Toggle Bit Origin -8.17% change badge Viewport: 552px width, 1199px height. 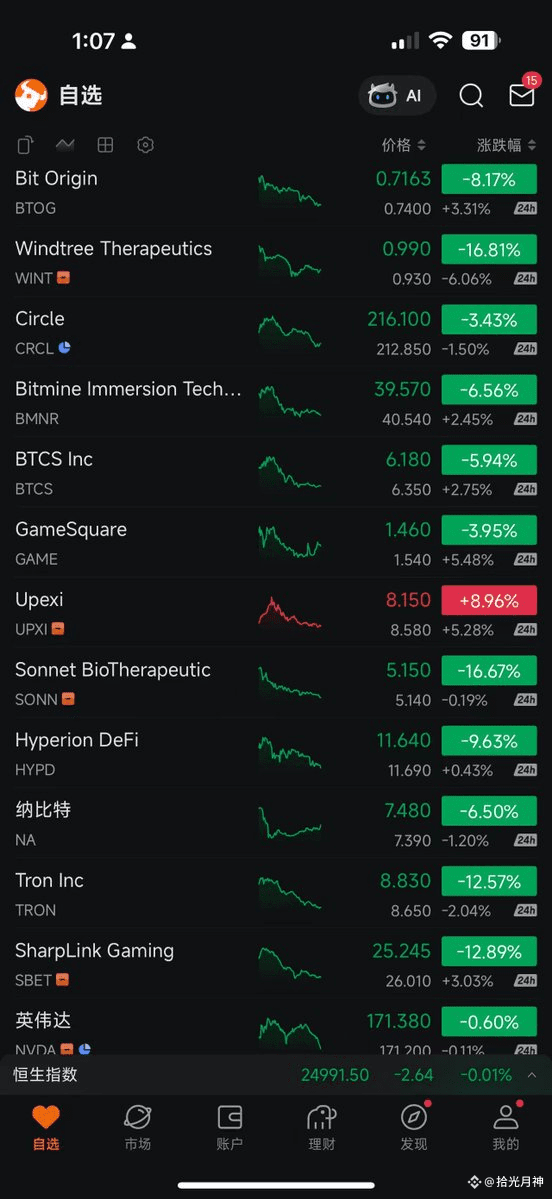[489, 180]
